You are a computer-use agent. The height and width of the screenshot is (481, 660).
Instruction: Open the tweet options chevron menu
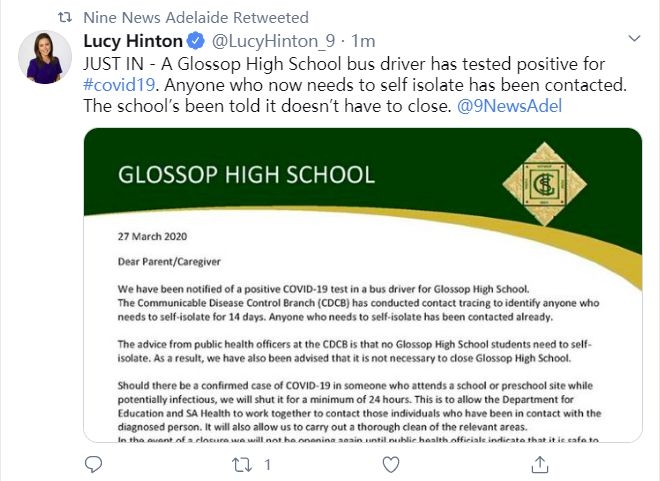(x=632, y=38)
